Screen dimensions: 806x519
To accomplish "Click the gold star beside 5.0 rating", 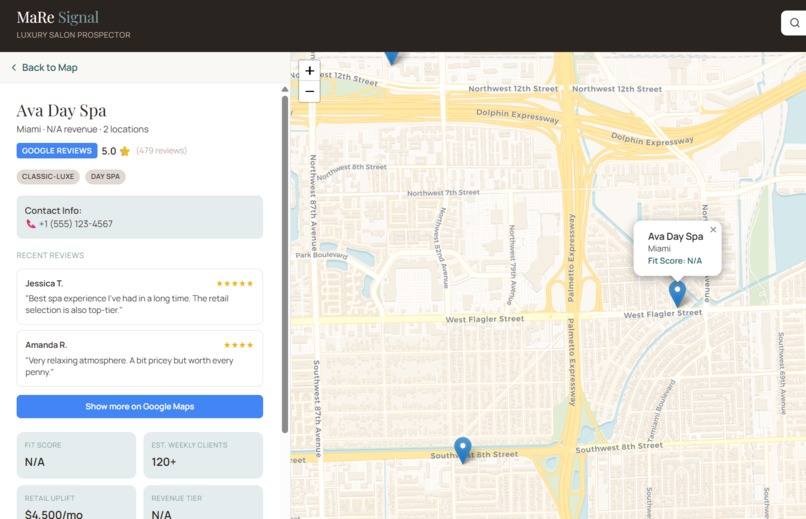I will tap(125, 151).
